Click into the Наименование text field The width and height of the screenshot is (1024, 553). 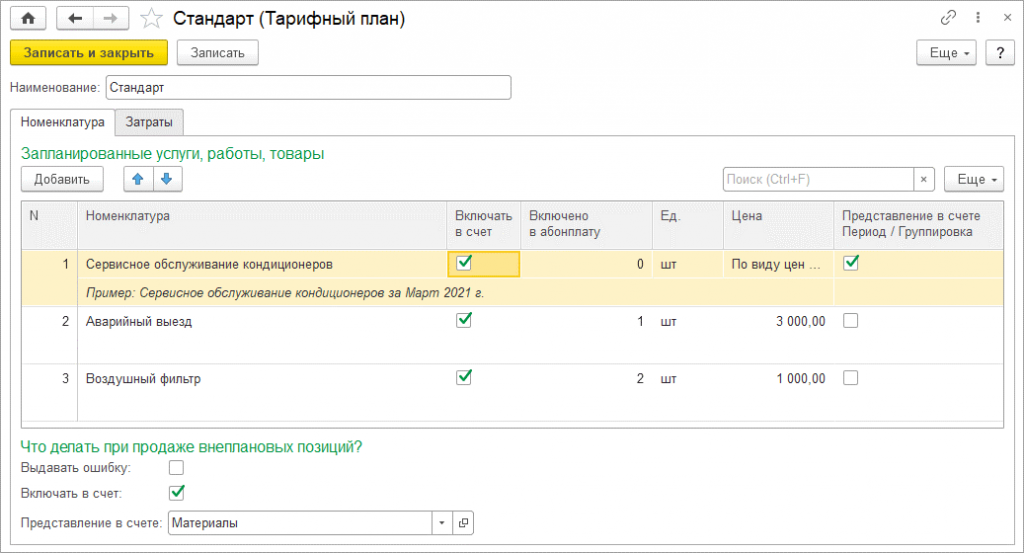click(x=308, y=88)
